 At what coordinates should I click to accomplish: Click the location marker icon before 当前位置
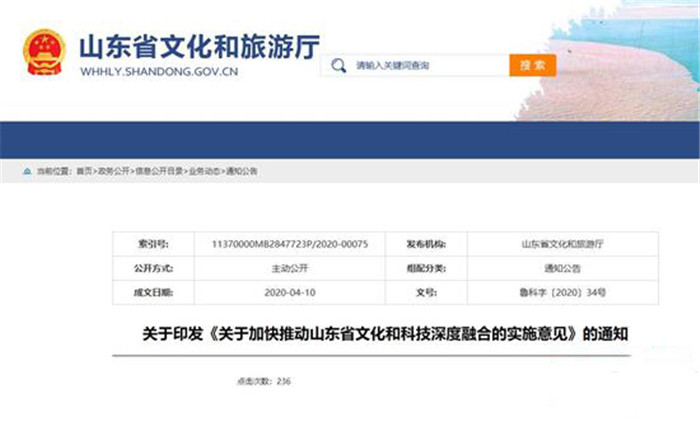[29, 172]
